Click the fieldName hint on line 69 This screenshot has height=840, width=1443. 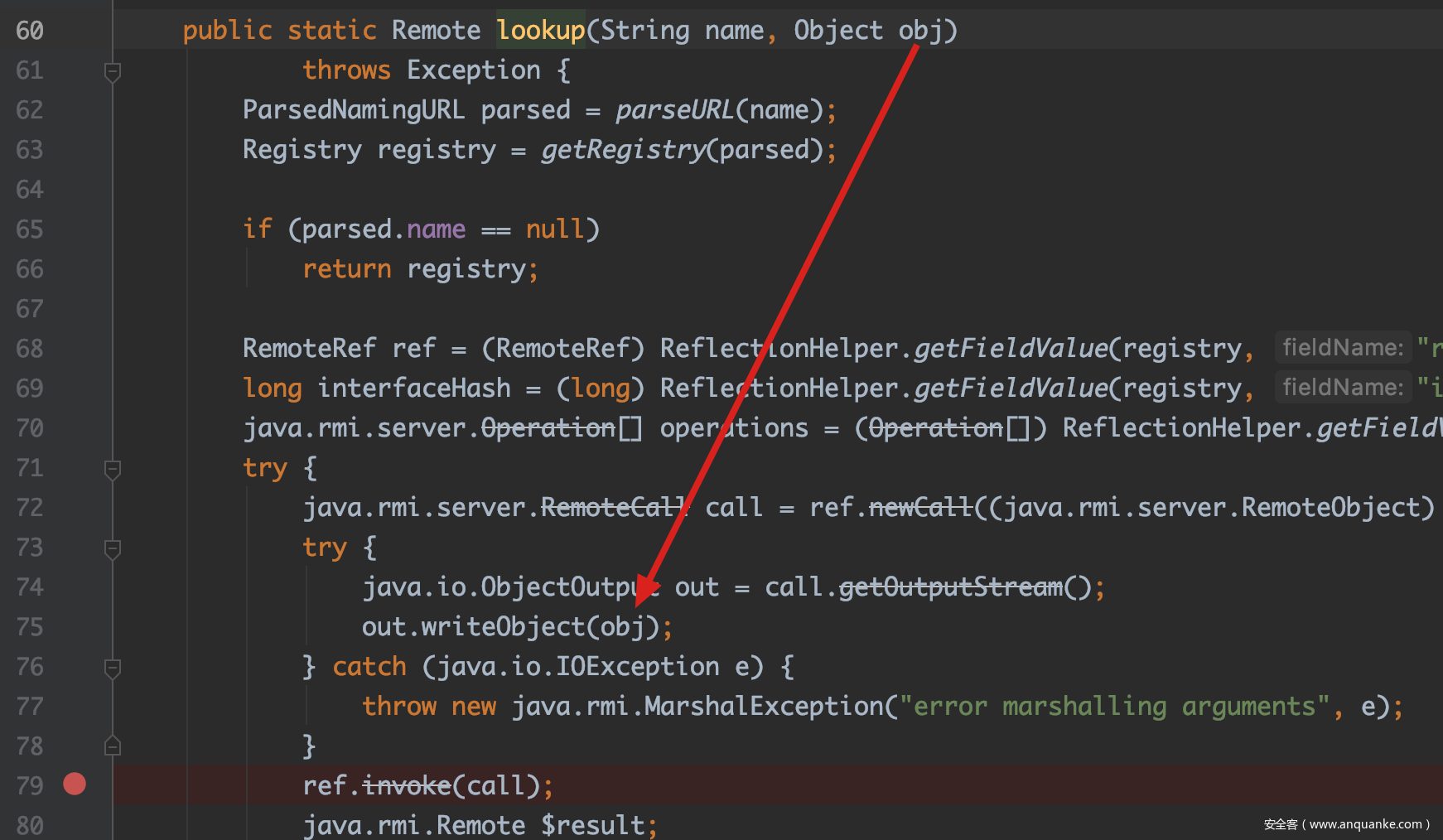[x=1342, y=388]
